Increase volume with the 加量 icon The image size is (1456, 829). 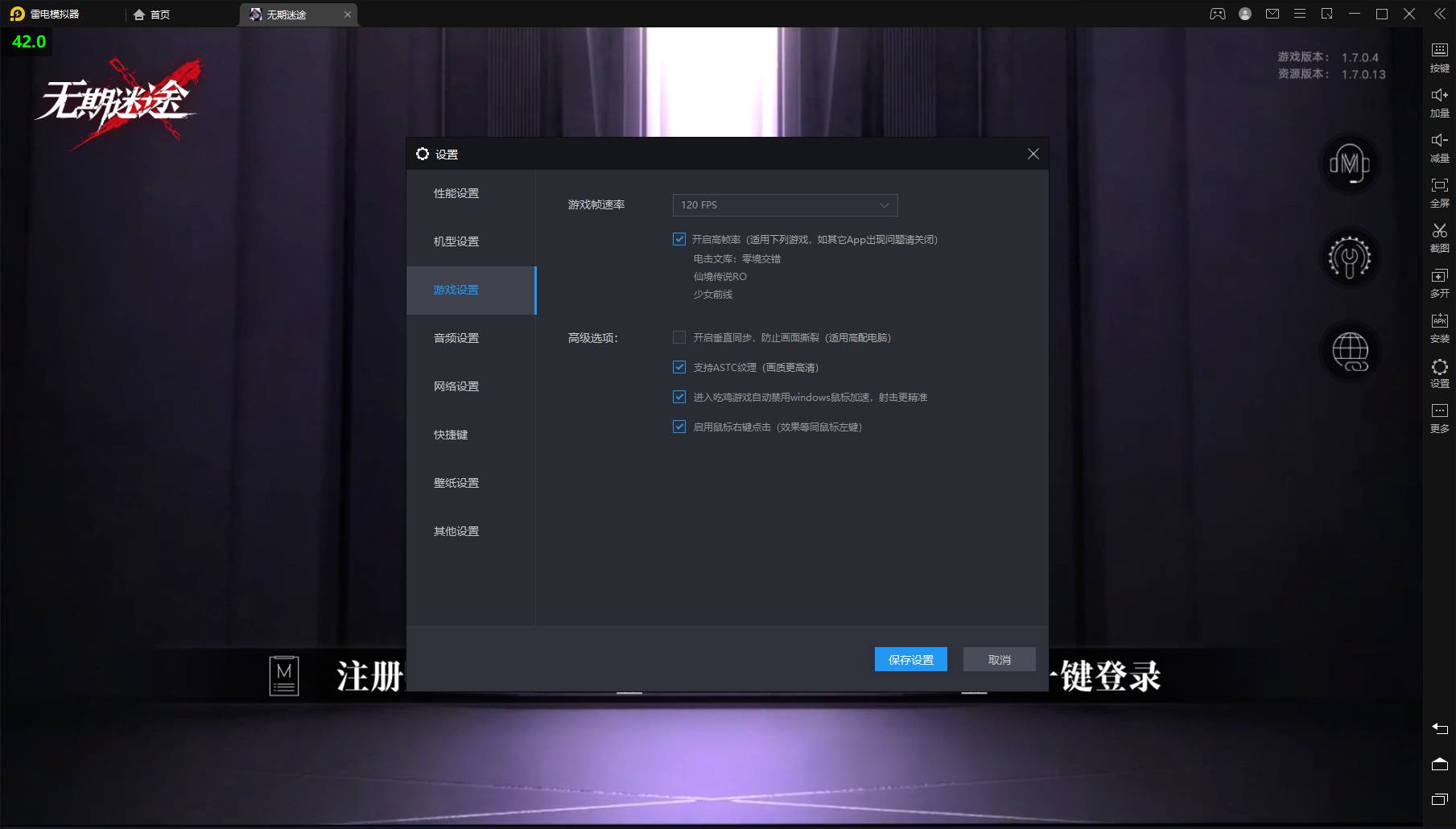tap(1439, 101)
